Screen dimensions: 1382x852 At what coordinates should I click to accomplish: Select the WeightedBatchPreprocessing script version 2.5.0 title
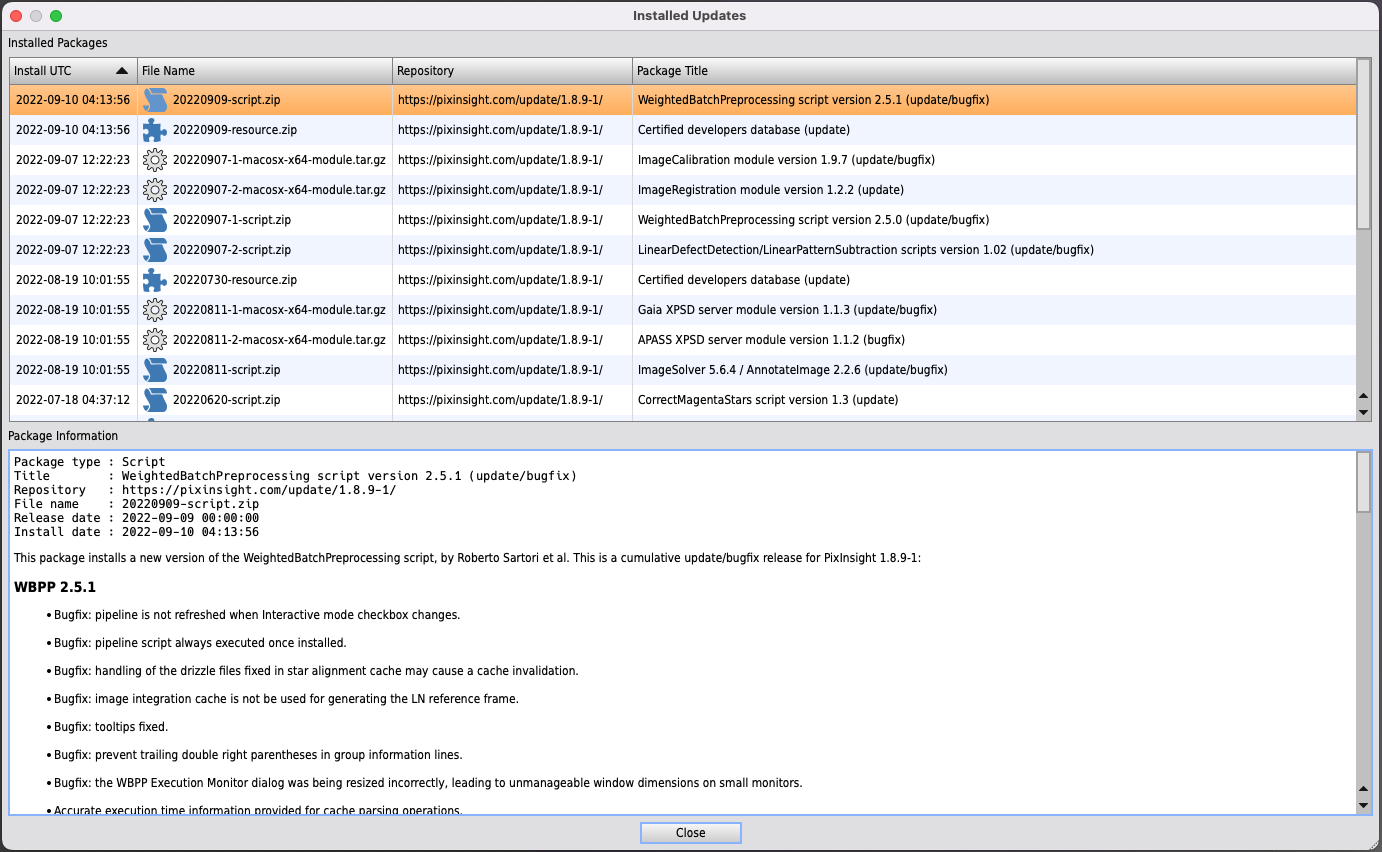click(813, 220)
